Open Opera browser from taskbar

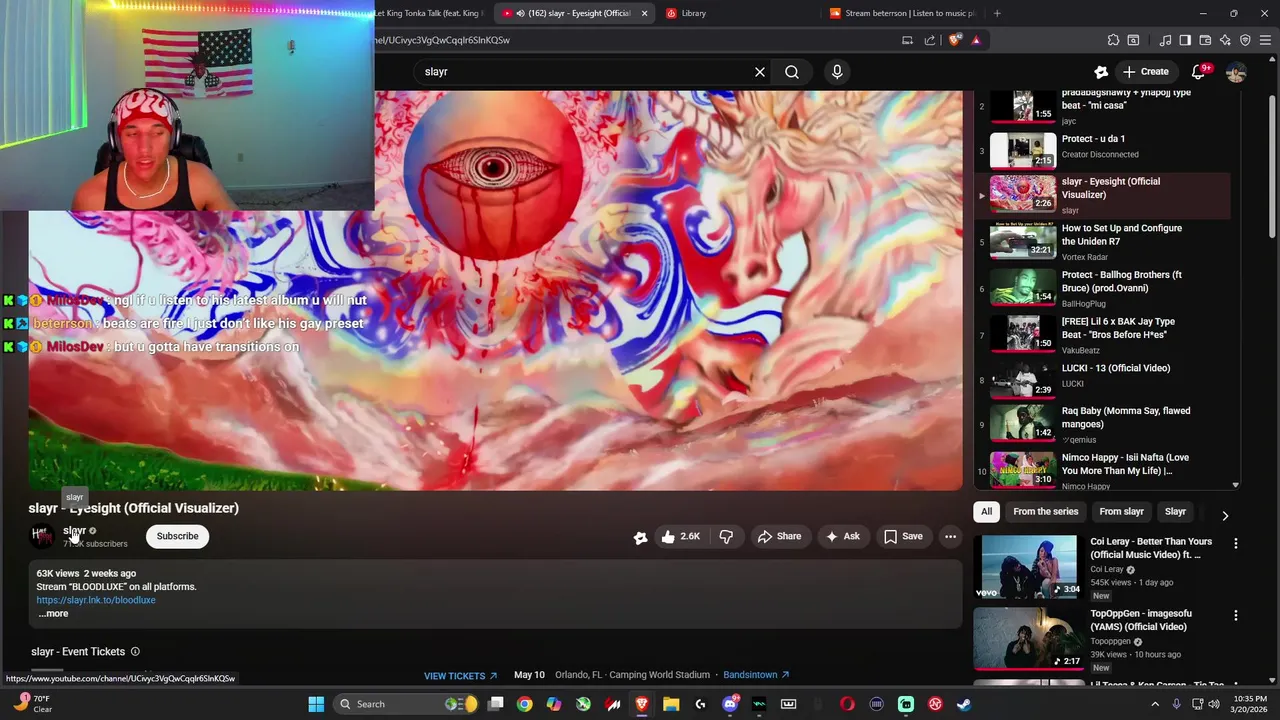(847, 704)
